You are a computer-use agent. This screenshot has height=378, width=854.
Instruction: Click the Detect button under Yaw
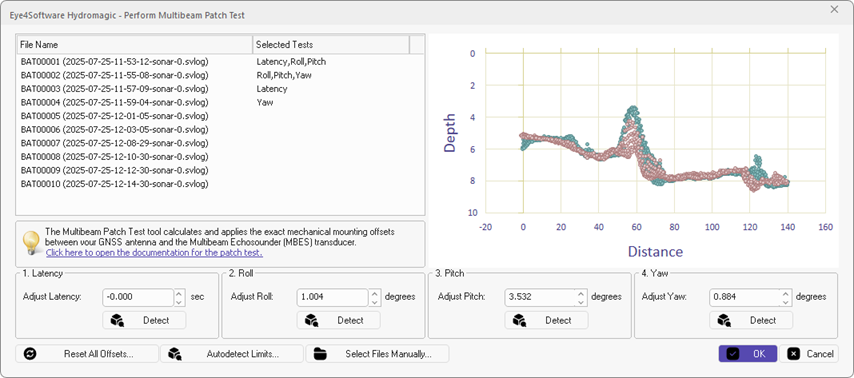coord(751,320)
